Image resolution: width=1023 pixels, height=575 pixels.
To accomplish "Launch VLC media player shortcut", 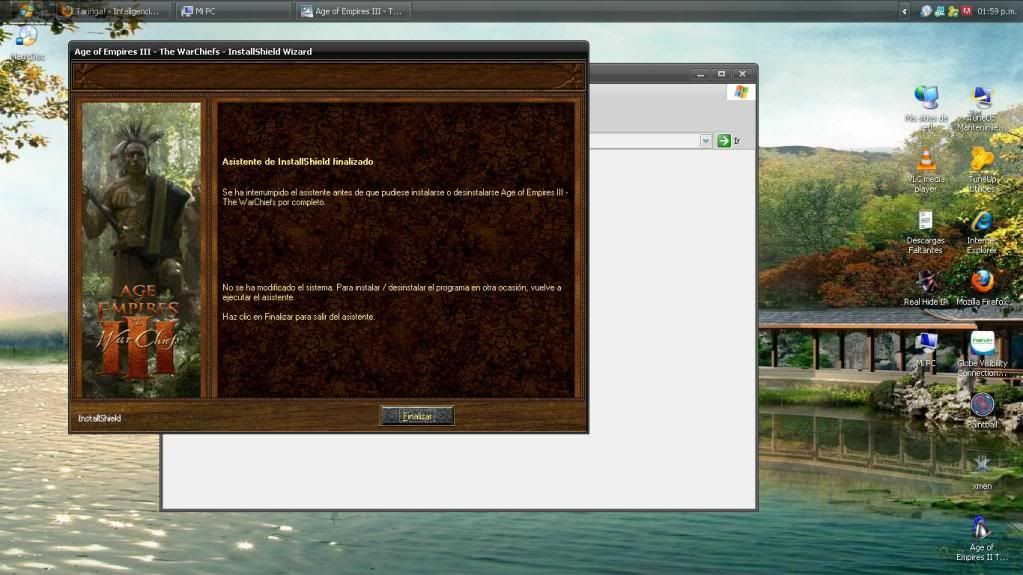I will point(925,170).
